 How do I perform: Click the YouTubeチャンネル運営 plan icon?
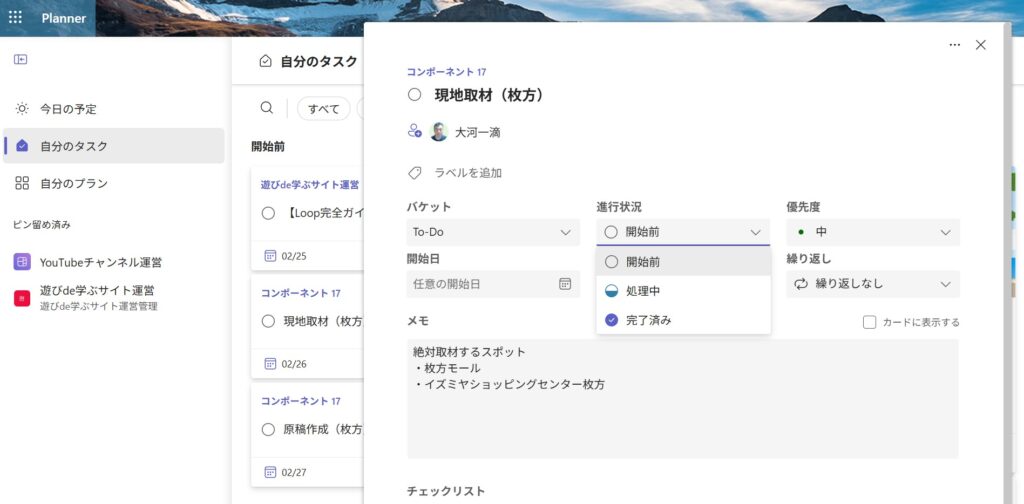point(22,262)
